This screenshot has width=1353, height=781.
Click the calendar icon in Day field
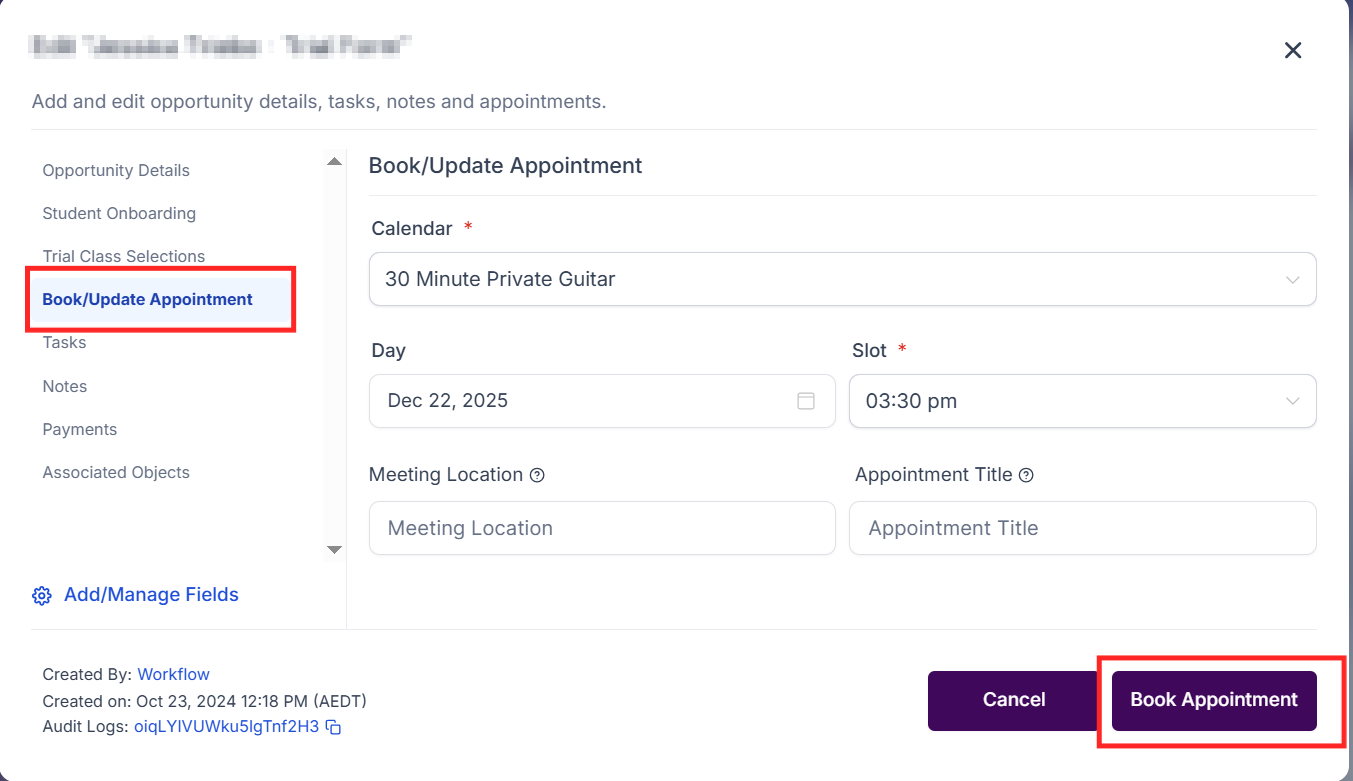(805, 401)
